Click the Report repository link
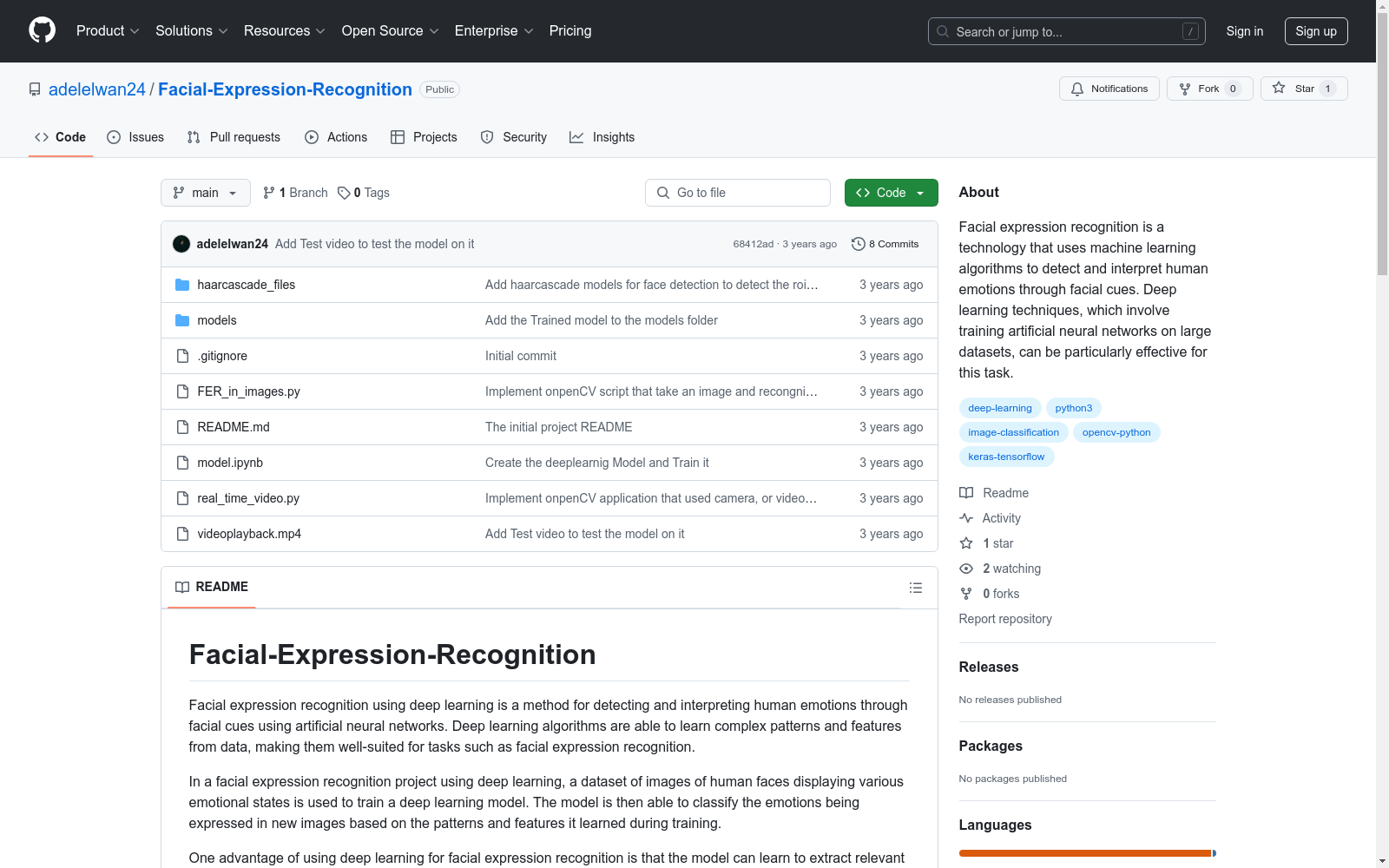 pos(1005,619)
